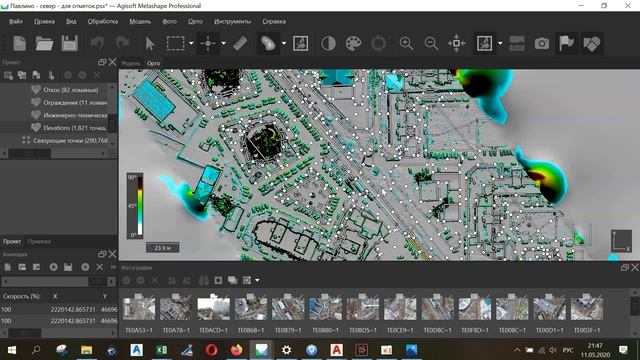Open the TE0A53~1 photo thumbnail
The width and height of the screenshot is (640, 360).
click(139, 308)
